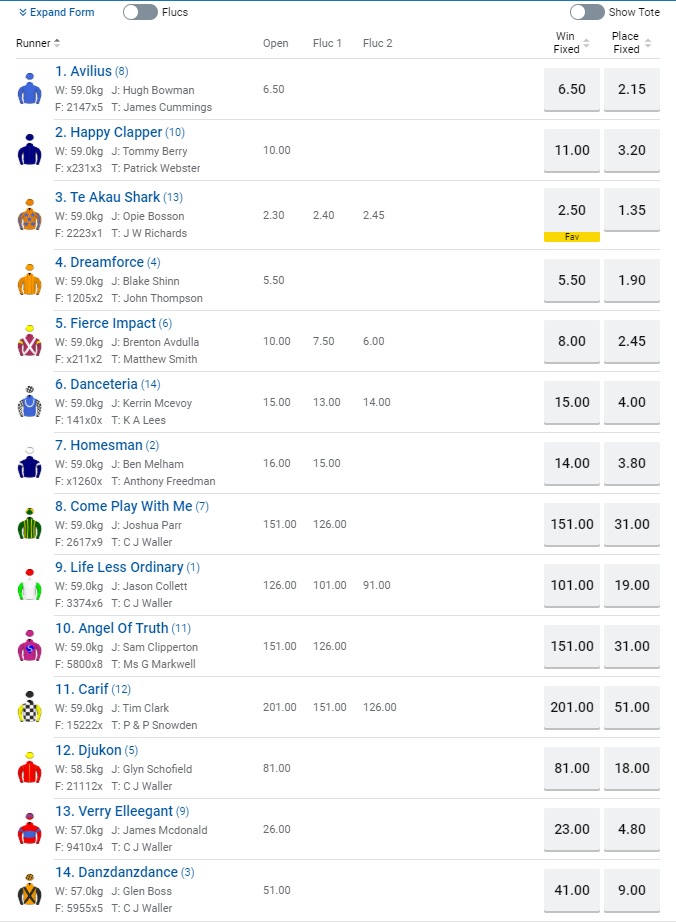Click Dreamforce orange jockey silks icon
676x923 pixels.
click(x=29, y=280)
